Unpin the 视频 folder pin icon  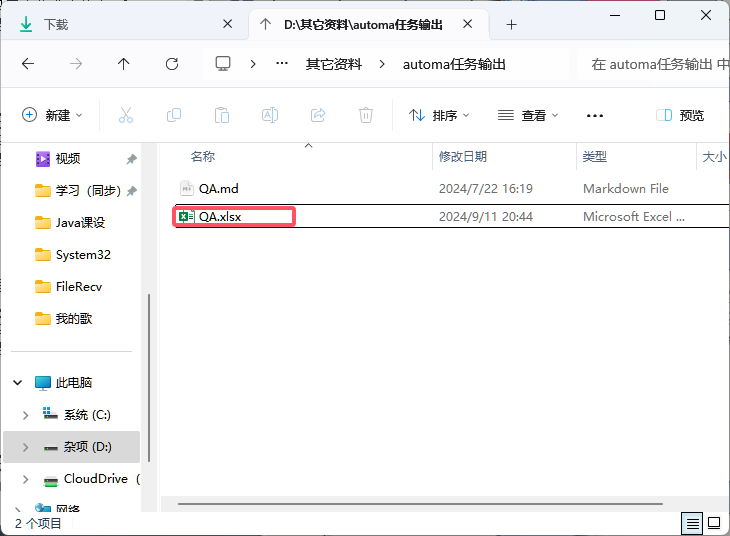(132, 159)
